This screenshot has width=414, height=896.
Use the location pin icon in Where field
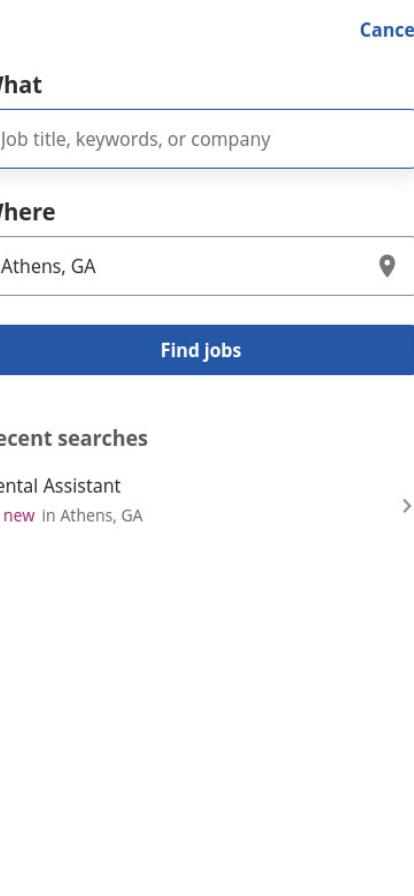[387, 266]
